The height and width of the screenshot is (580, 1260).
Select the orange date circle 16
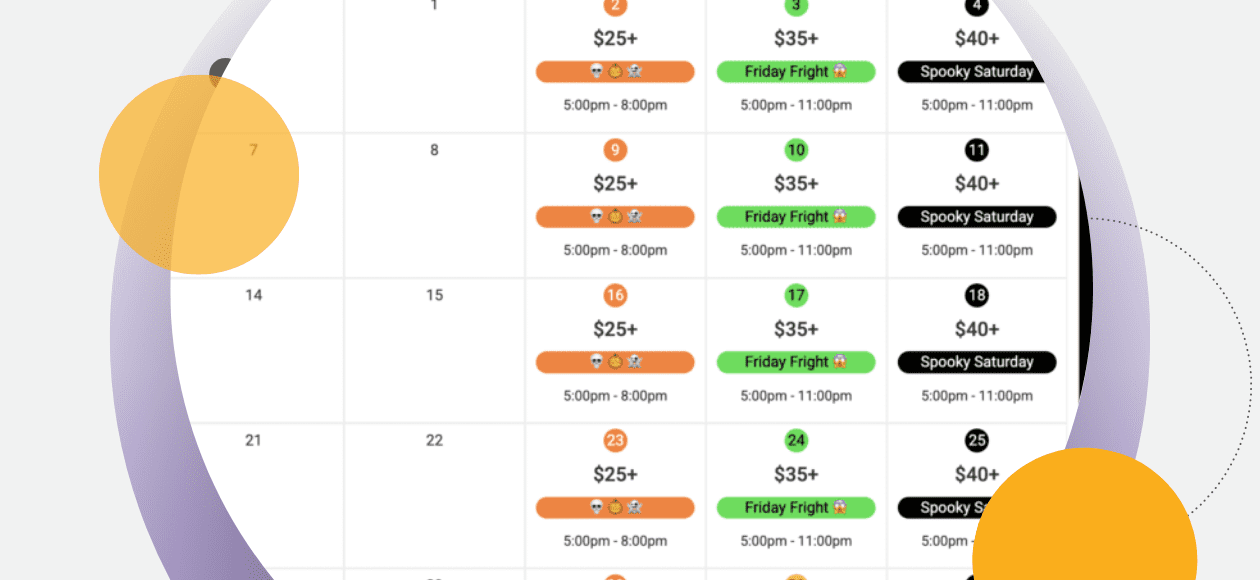[x=615, y=296]
